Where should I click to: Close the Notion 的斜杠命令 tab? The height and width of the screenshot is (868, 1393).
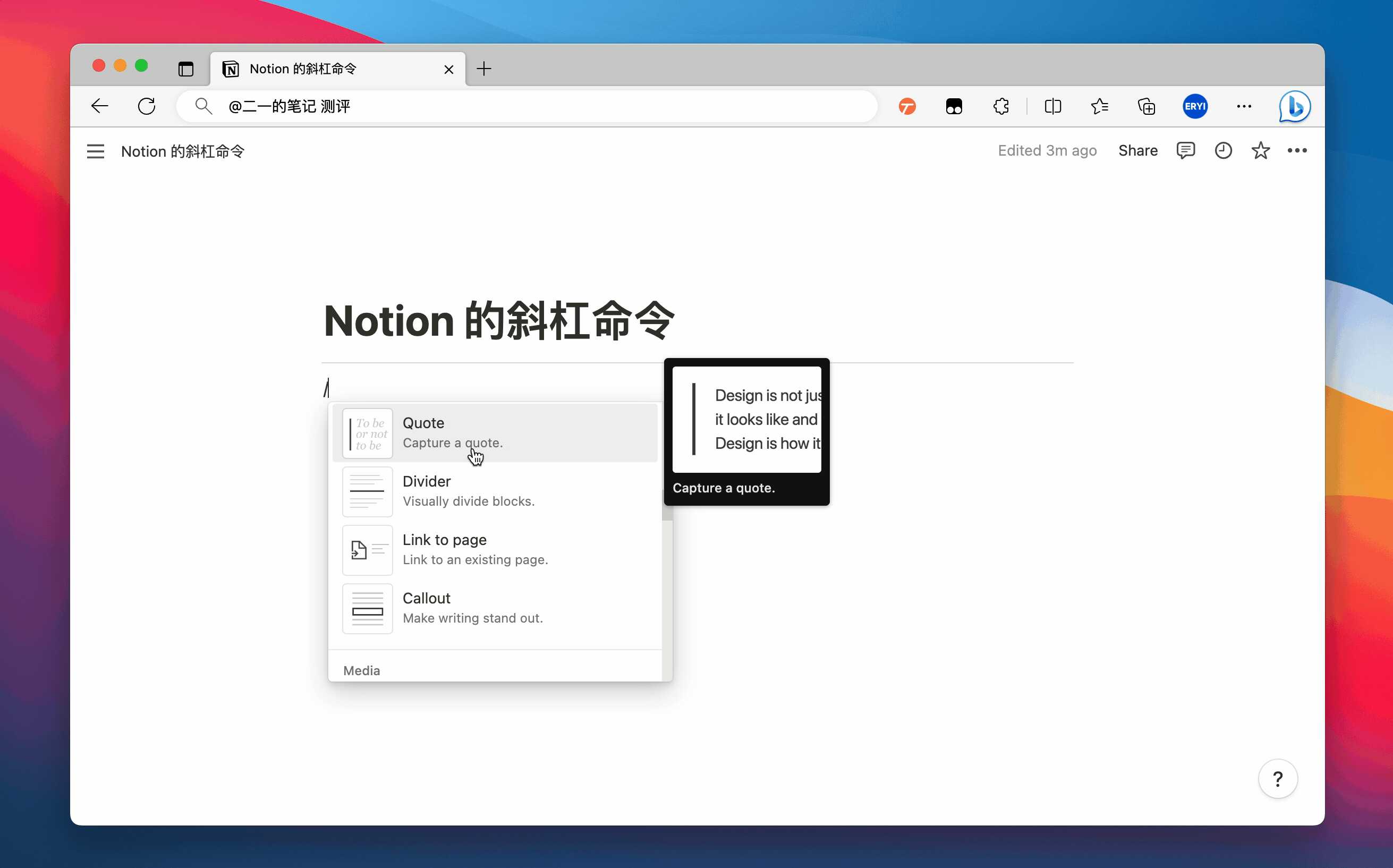click(449, 70)
